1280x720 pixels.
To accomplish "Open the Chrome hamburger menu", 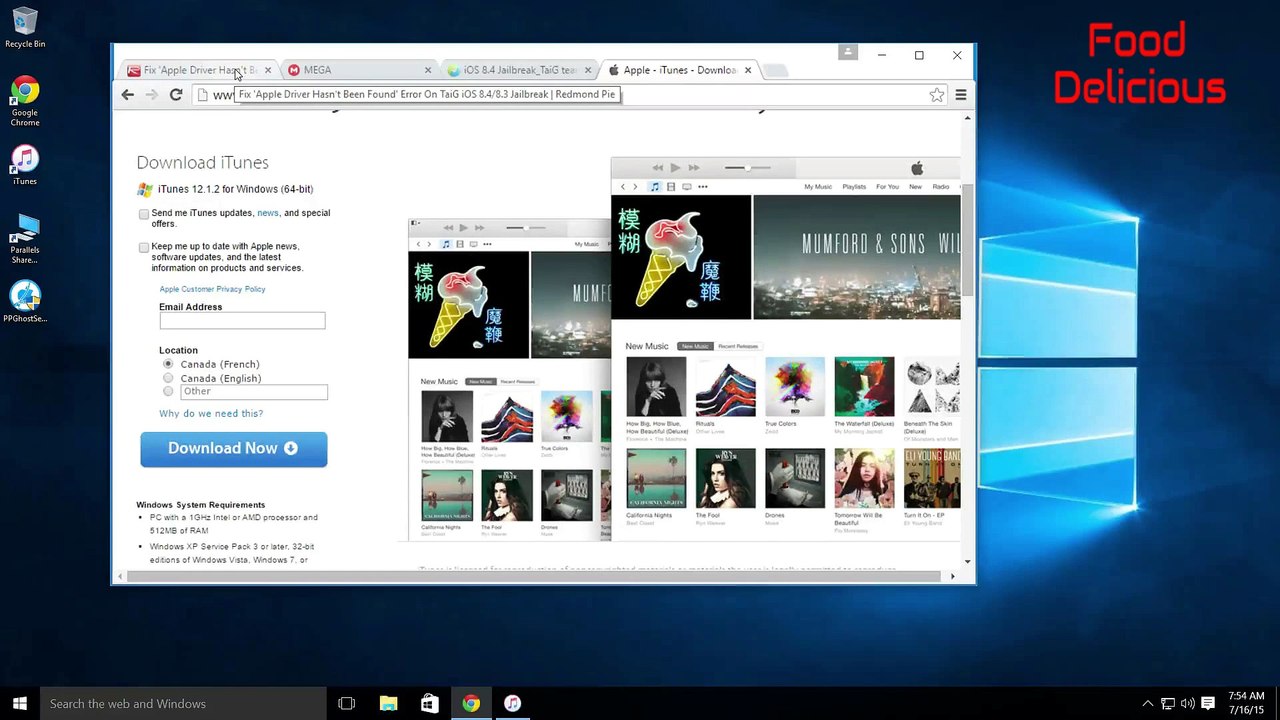I will click(961, 95).
